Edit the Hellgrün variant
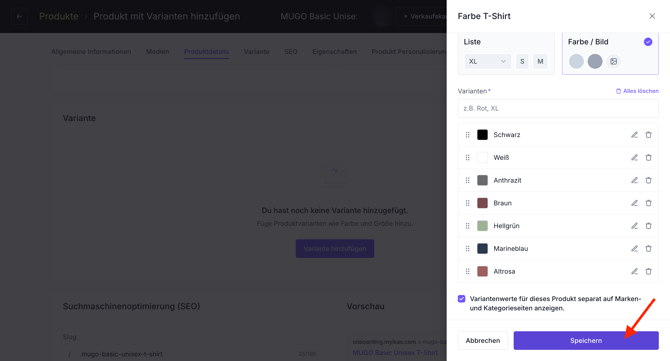 click(x=634, y=226)
